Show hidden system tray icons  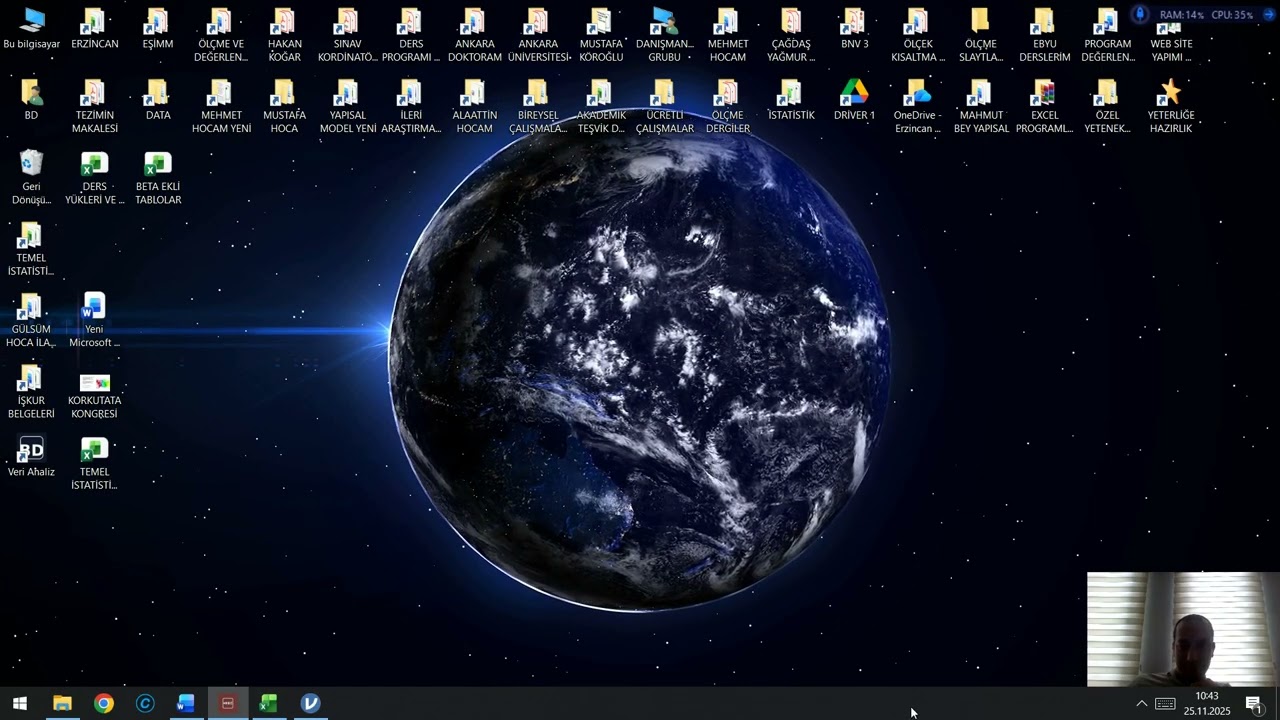(1141, 704)
